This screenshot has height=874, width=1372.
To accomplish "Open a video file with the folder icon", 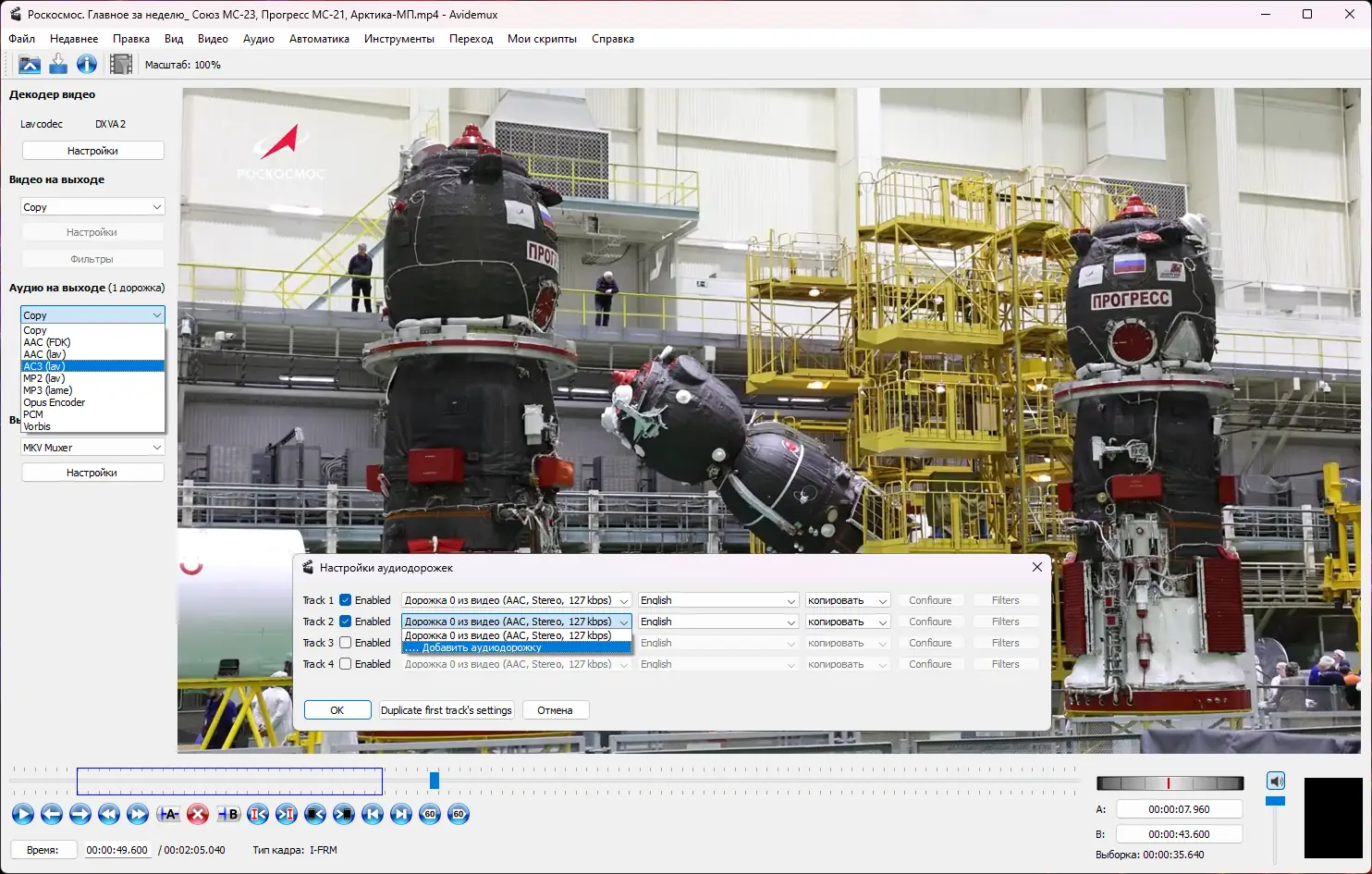I will click(x=30, y=64).
